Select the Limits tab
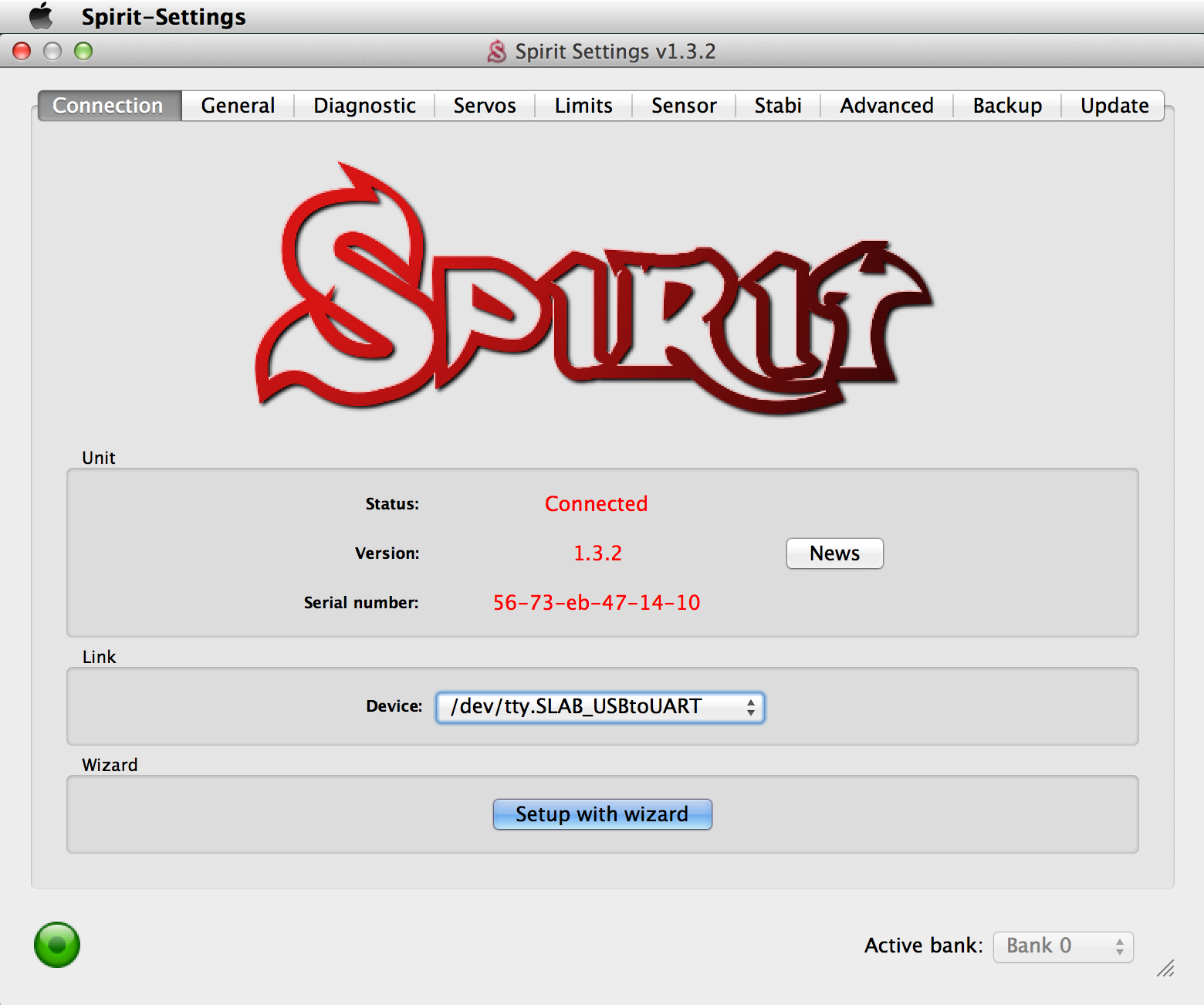Image resolution: width=1204 pixels, height=1005 pixels. (583, 106)
